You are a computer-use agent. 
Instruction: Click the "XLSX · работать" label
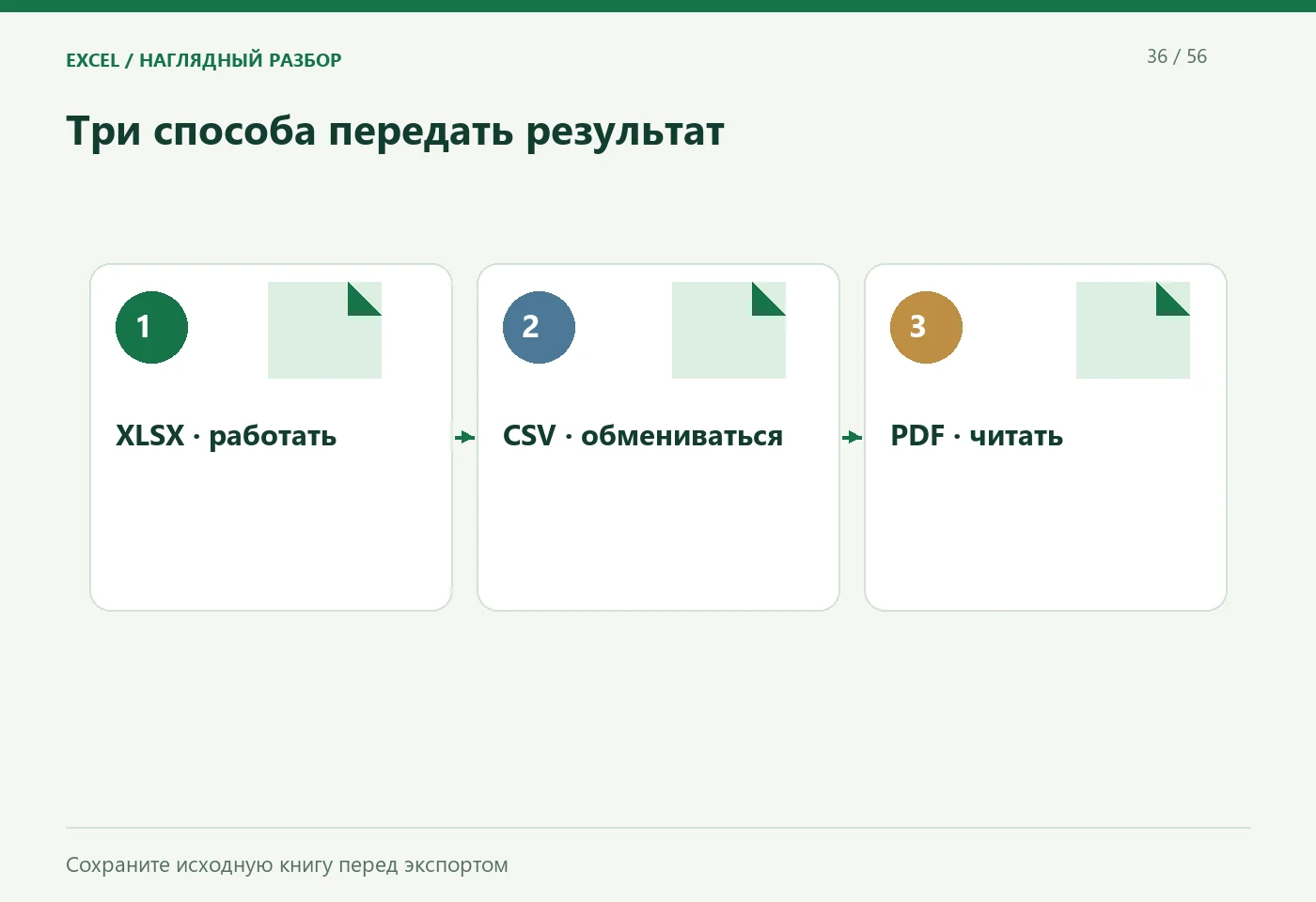[x=226, y=436]
